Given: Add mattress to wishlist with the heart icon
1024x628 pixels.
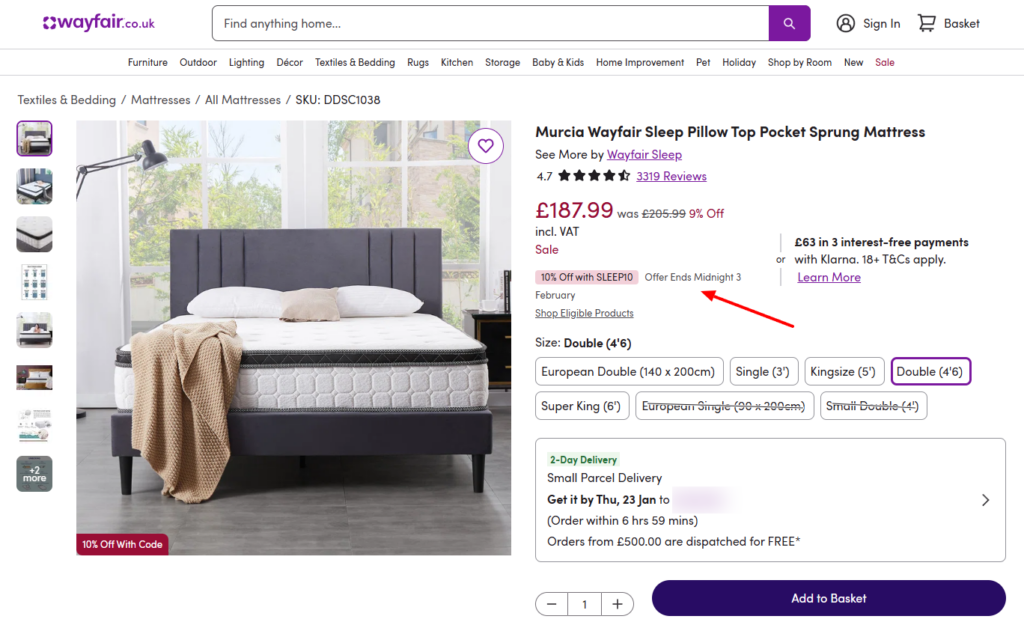Looking at the screenshot, I should point(486,146).
